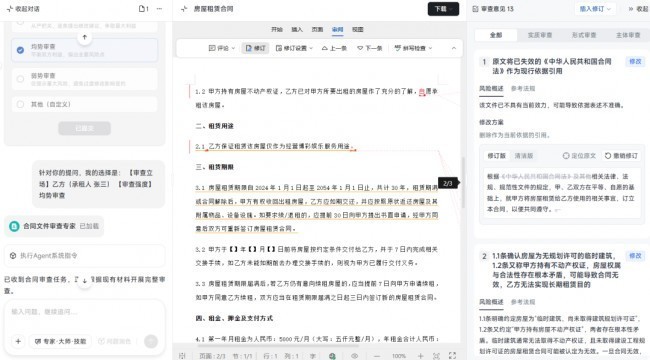Toggle the 修订 track changes tool
The width and height of the screenshot is (650, 360).
[255, 48]
